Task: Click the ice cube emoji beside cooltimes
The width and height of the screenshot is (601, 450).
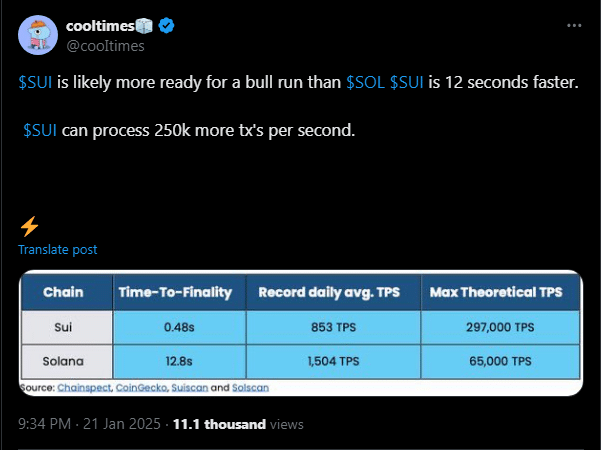Action: coord(144,26)
